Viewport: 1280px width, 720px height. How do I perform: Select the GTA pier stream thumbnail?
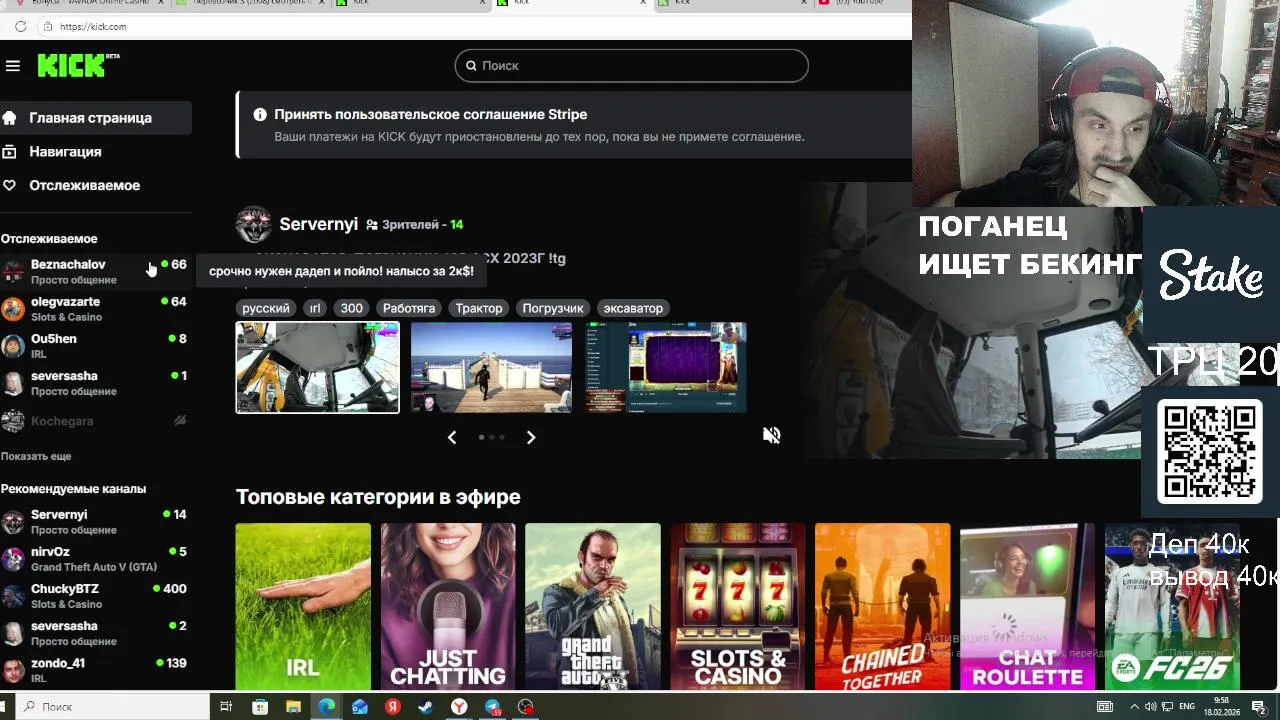(x=491, y=367)
